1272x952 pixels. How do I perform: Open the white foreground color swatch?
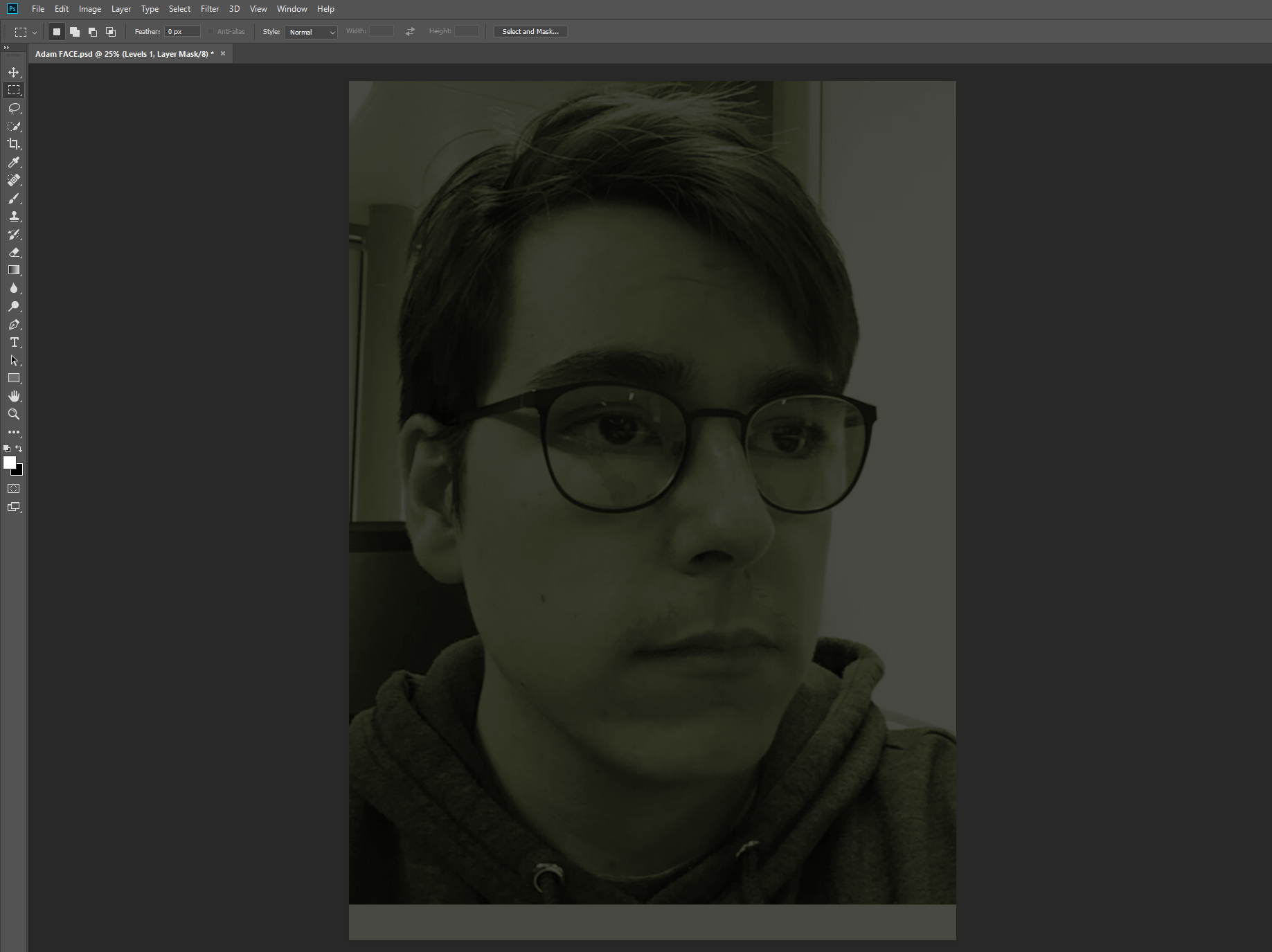click(x=9, y=462)
